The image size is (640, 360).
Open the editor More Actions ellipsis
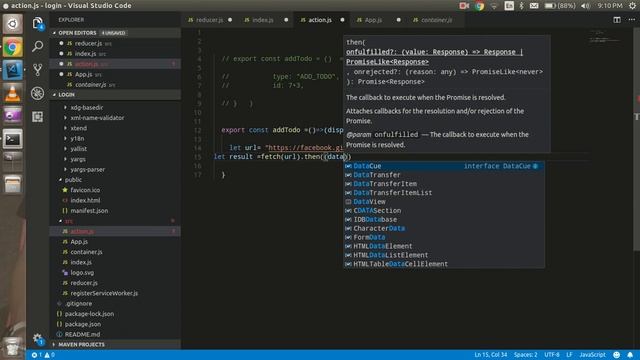point(631,20)
